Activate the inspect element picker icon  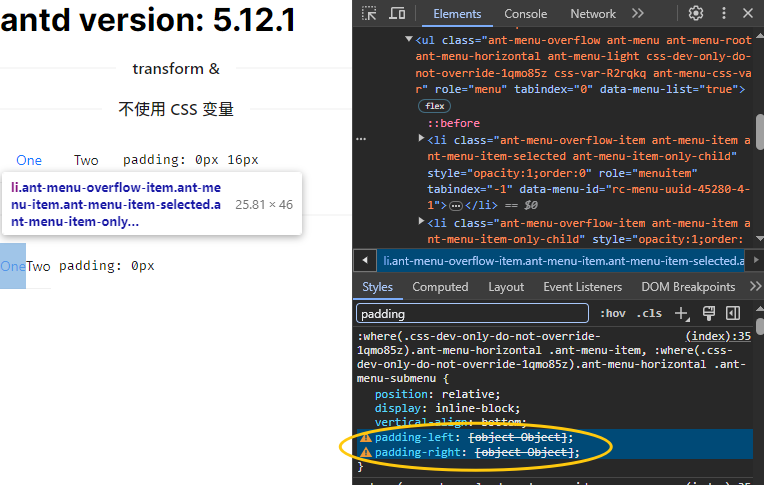point(369,13)
